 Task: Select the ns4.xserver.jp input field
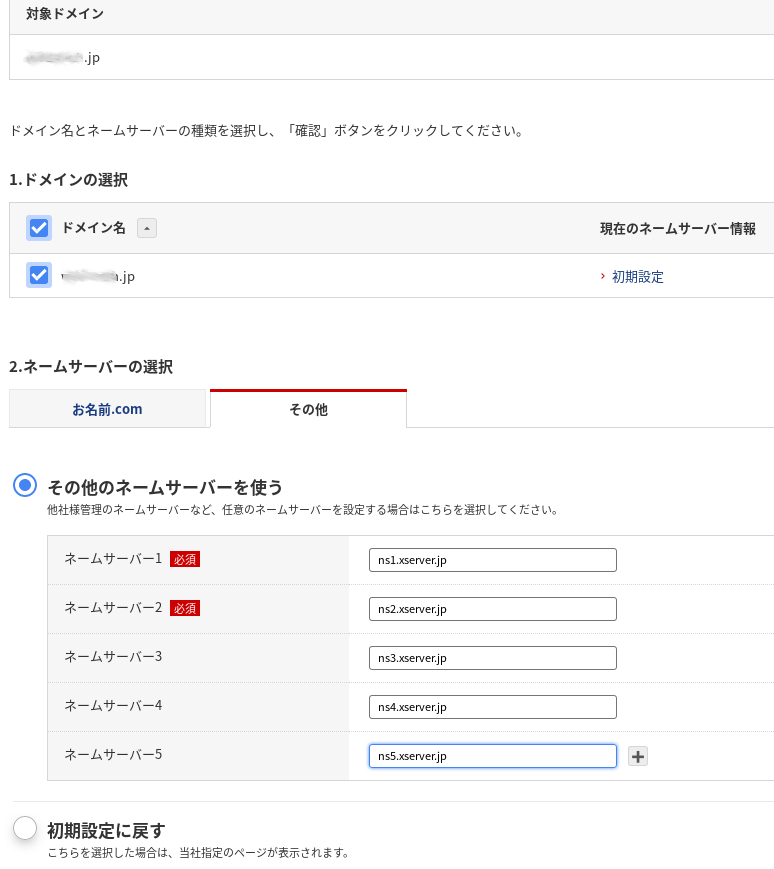[492, 707]
